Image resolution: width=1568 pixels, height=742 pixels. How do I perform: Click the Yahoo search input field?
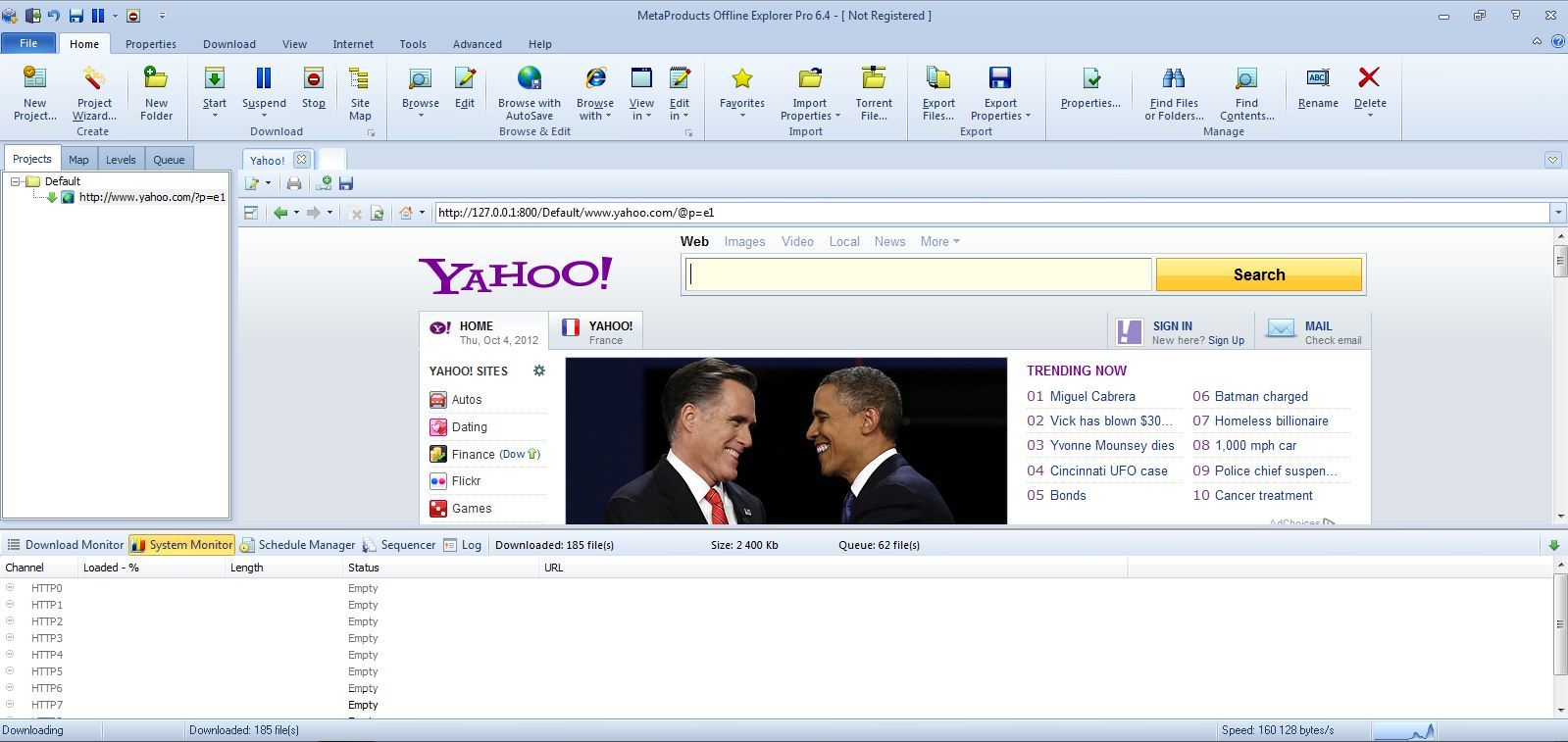[917, 274]
